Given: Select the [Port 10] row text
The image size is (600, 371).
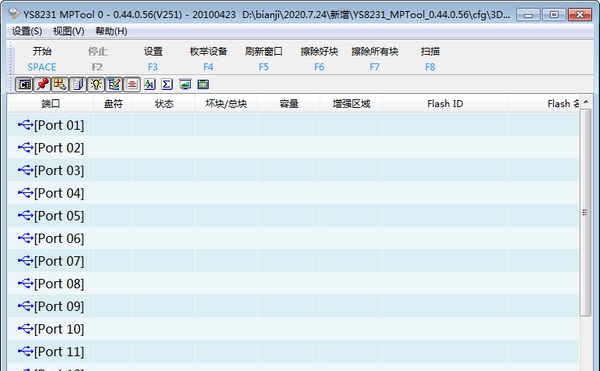Looking at the screenshot, I should click(59, 329).
